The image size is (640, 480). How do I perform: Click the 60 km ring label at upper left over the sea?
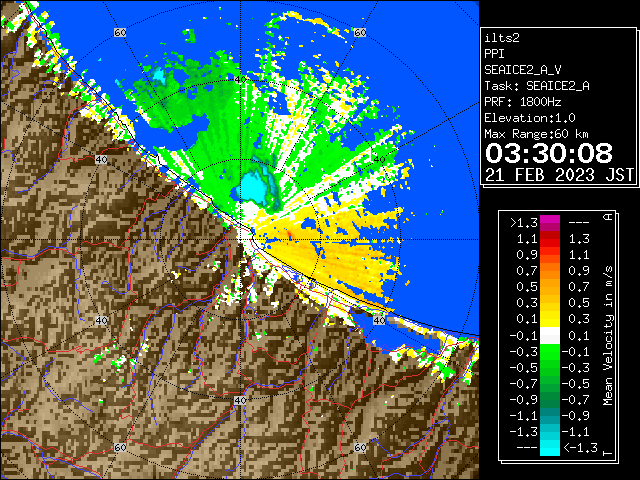[x=120, y=32]
